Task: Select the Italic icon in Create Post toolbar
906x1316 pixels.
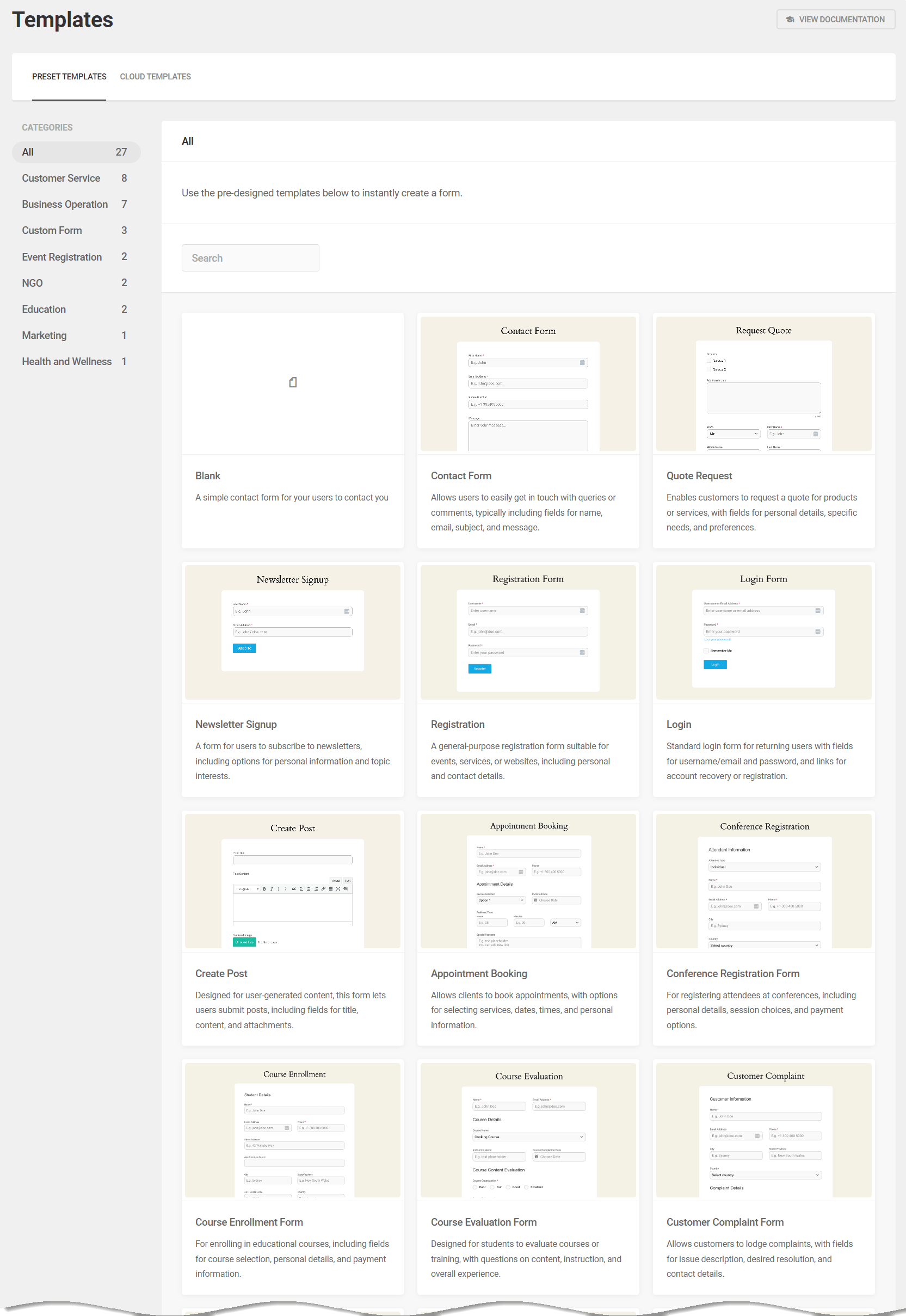Action: tap(273, 889)
